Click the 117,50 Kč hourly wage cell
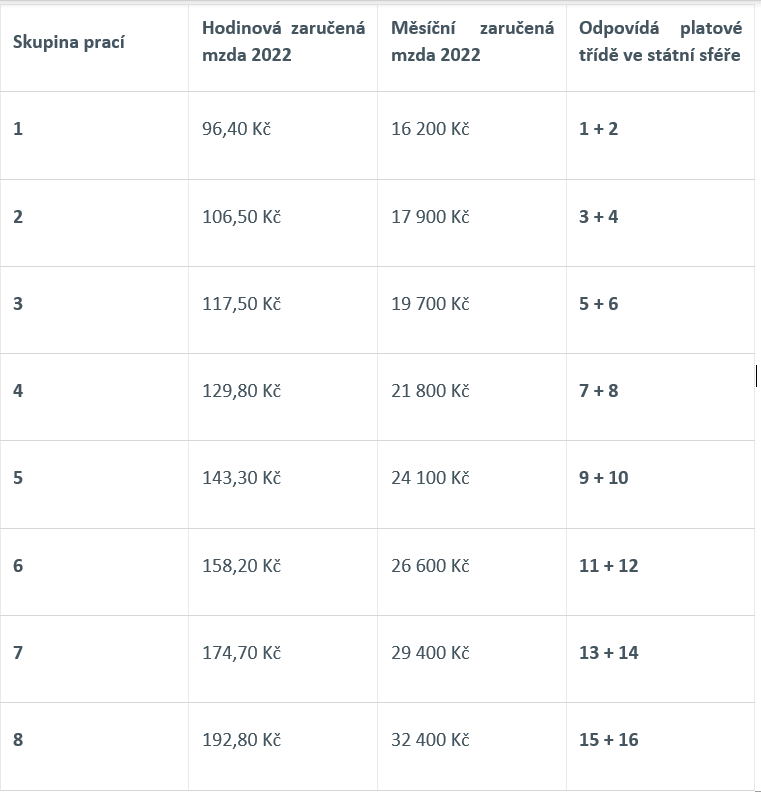This screenshot has width=761, height=792. click(241, 303)
